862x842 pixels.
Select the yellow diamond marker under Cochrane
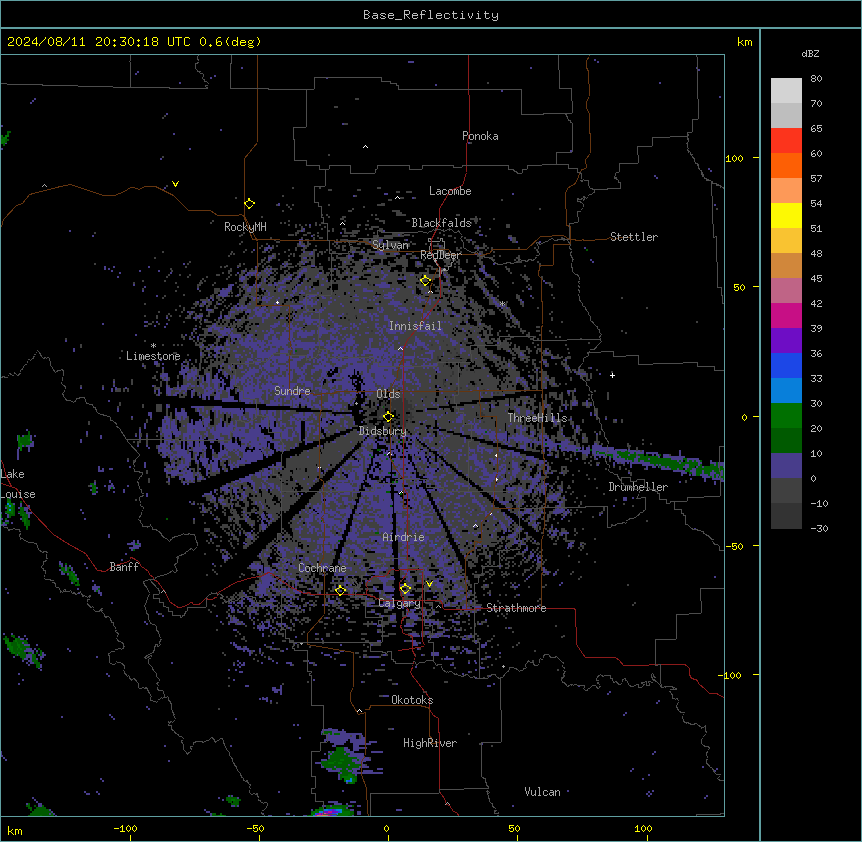coord(341,591)
